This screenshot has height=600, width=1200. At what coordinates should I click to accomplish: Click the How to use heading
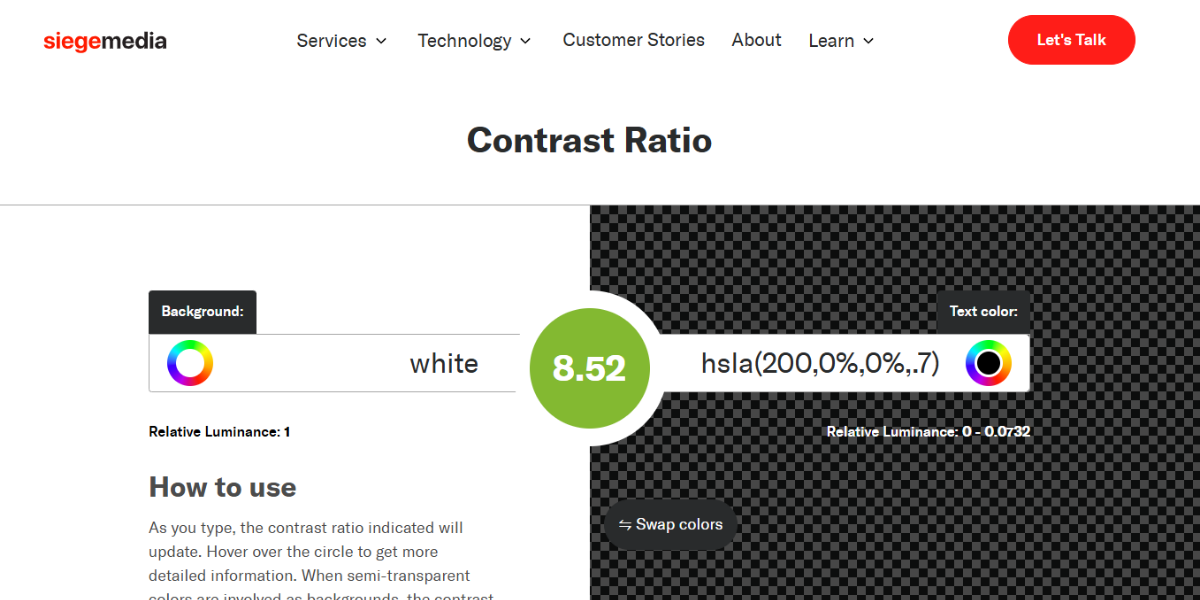coord(222,487)
